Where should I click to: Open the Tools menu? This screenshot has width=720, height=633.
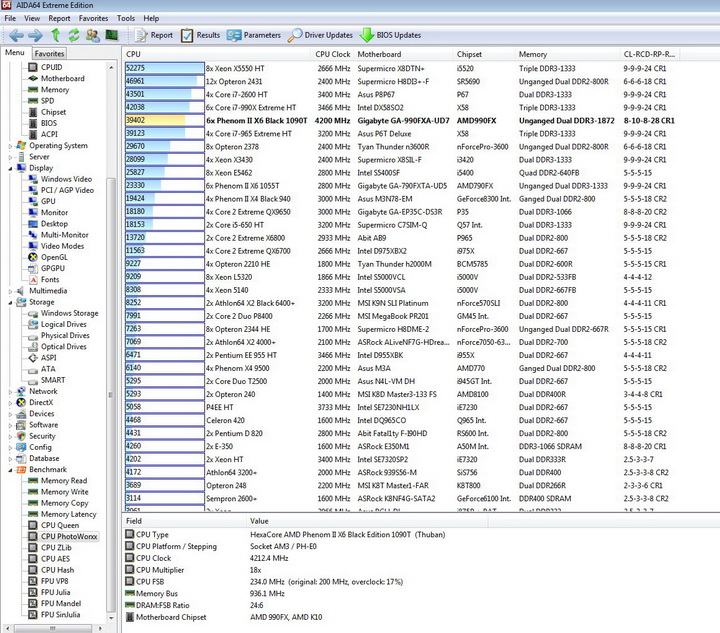[x=125, y=18]
